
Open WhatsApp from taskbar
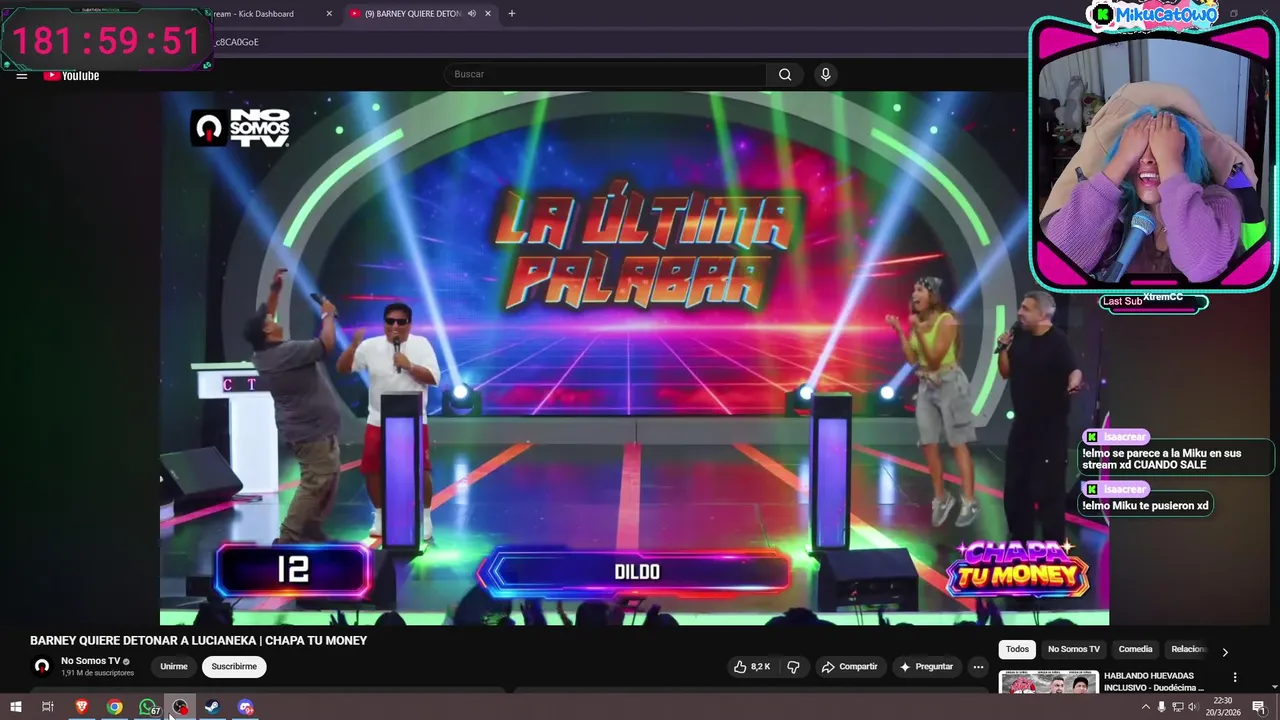pos(148,707)
